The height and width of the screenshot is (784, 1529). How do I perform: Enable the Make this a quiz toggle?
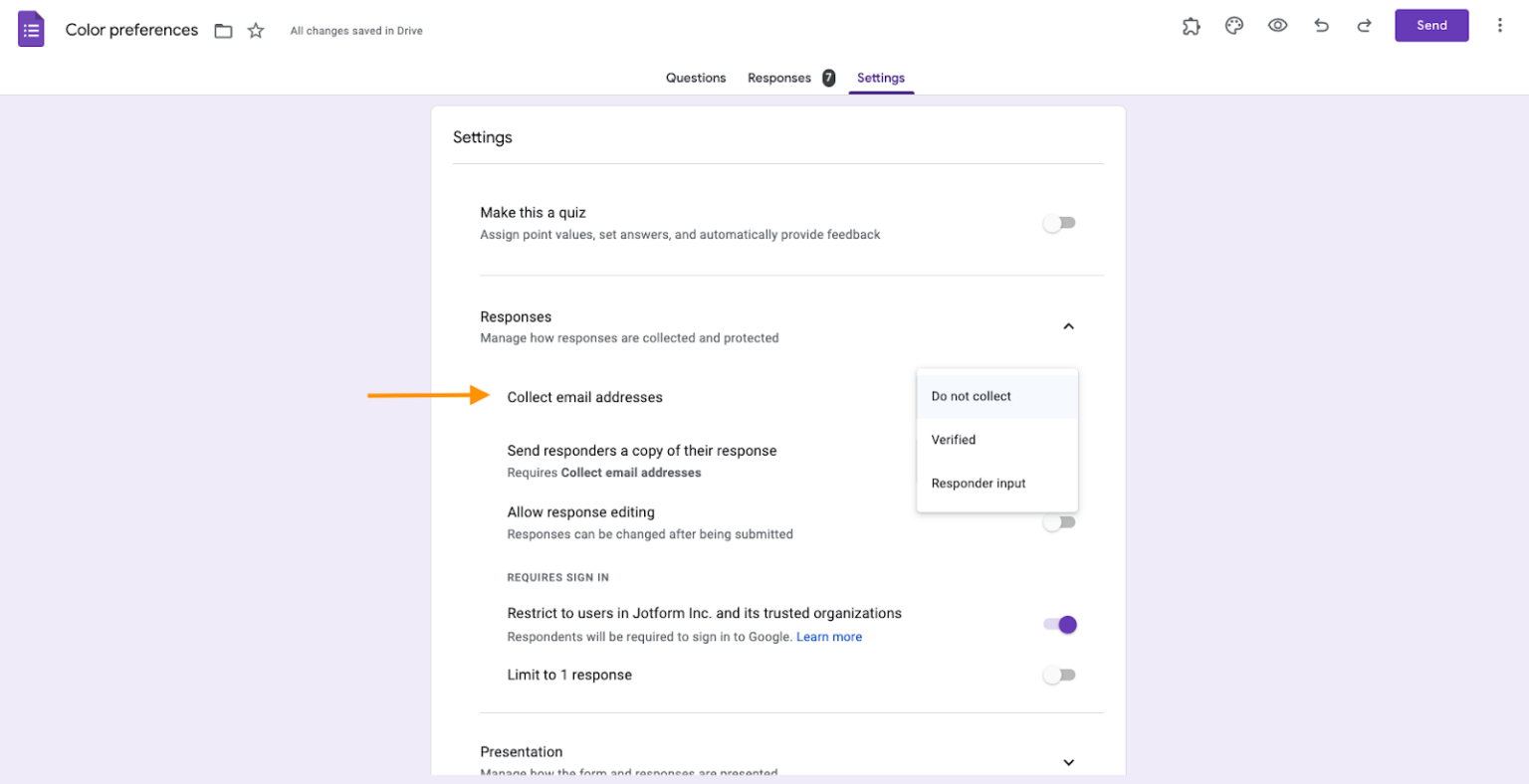[x=1058, y=223]
